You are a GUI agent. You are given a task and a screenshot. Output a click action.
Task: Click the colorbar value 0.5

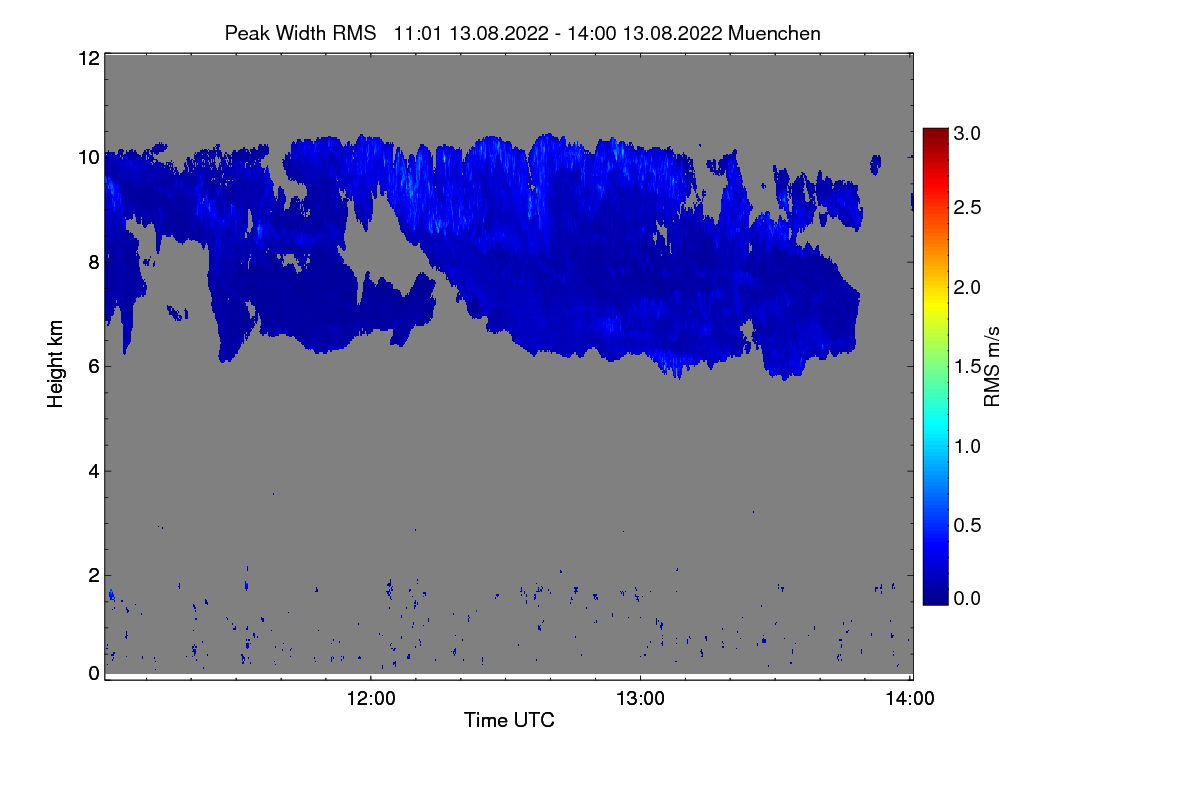[x=965, y=525]
